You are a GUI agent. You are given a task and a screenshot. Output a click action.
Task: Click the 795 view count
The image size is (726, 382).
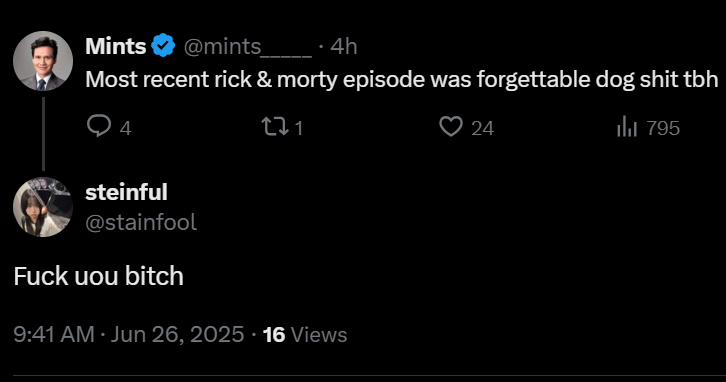pos(663,128)
